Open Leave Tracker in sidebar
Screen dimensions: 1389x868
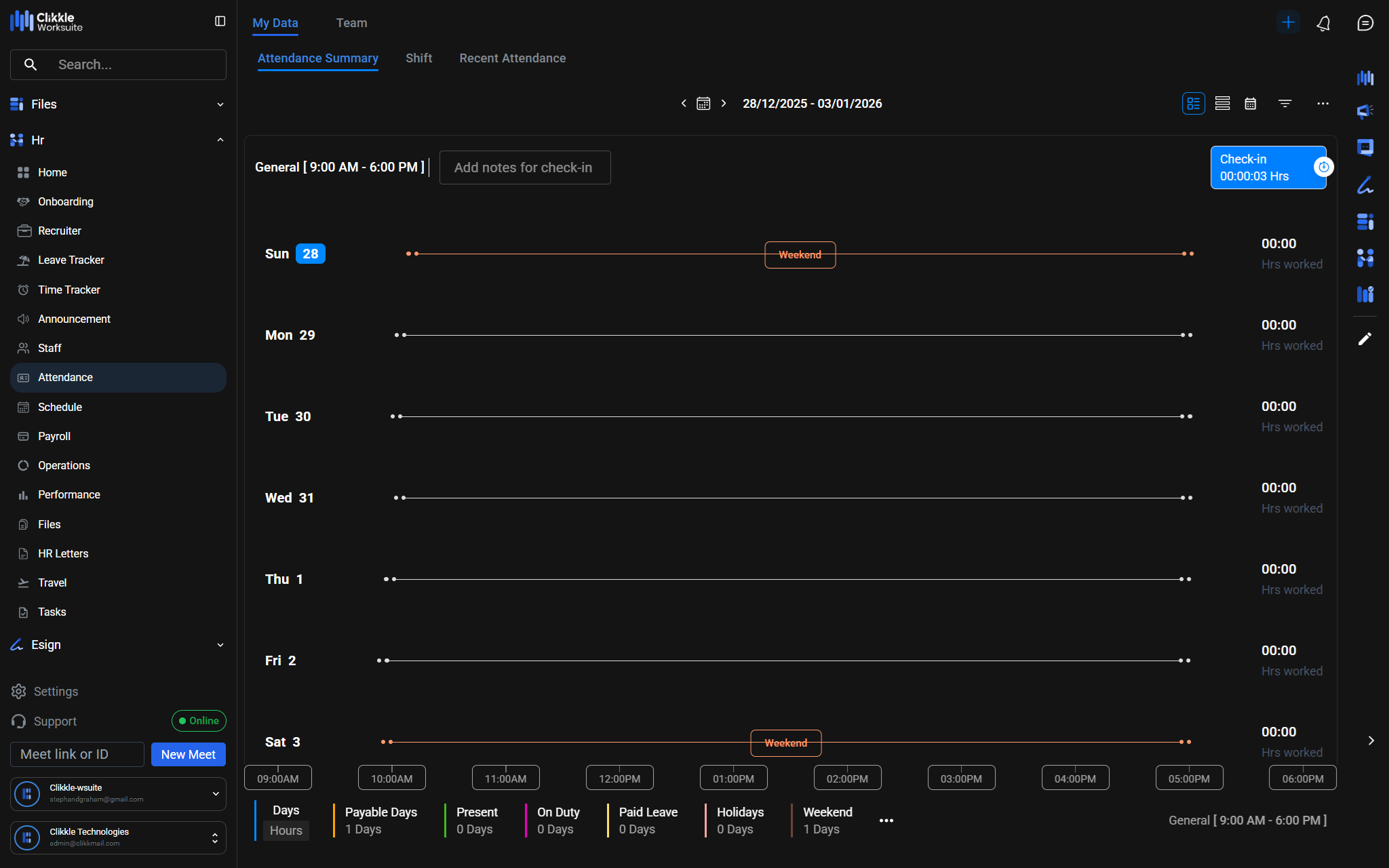(71, 260)
